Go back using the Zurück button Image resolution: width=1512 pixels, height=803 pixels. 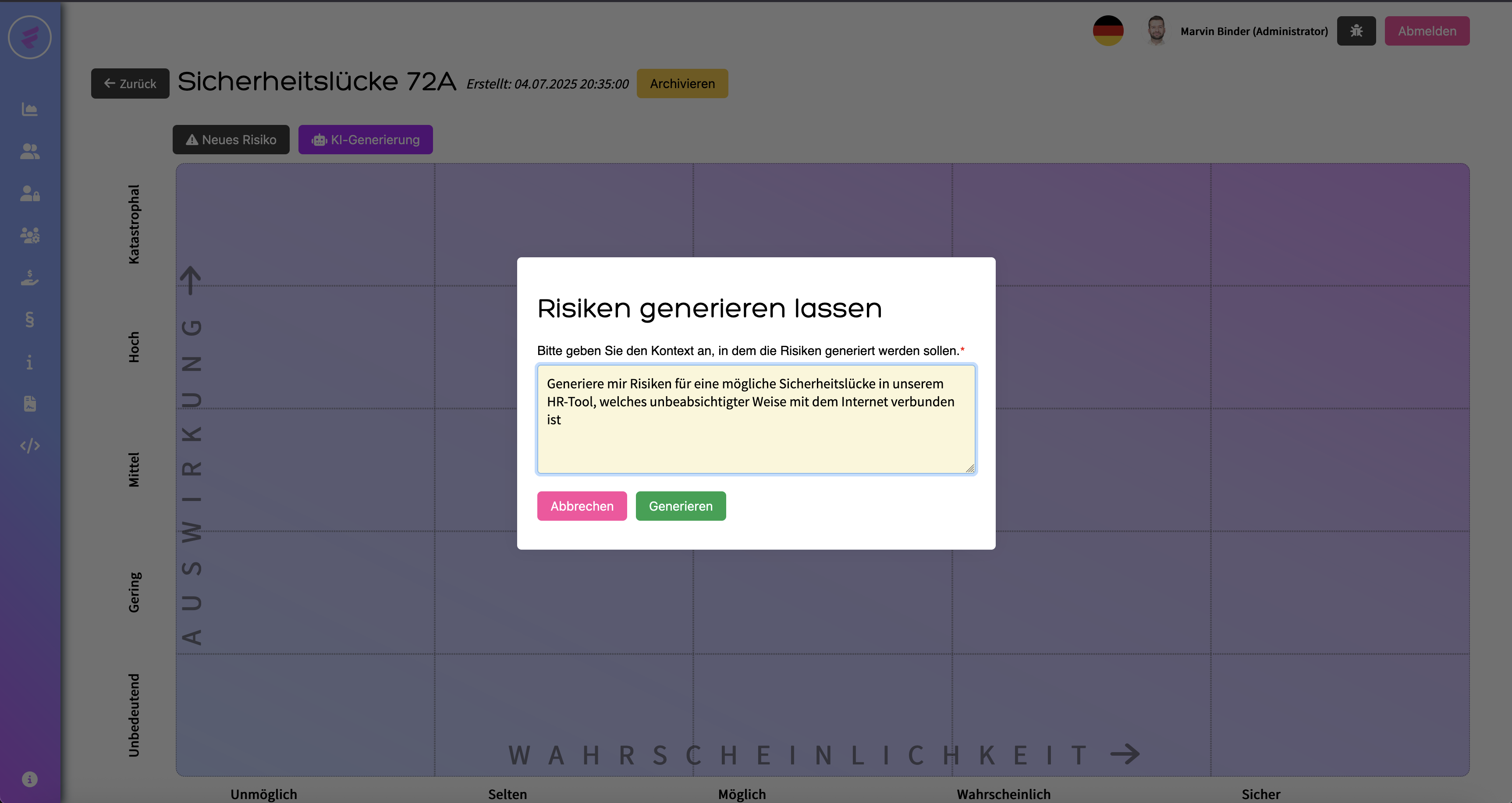click(130, 83)
